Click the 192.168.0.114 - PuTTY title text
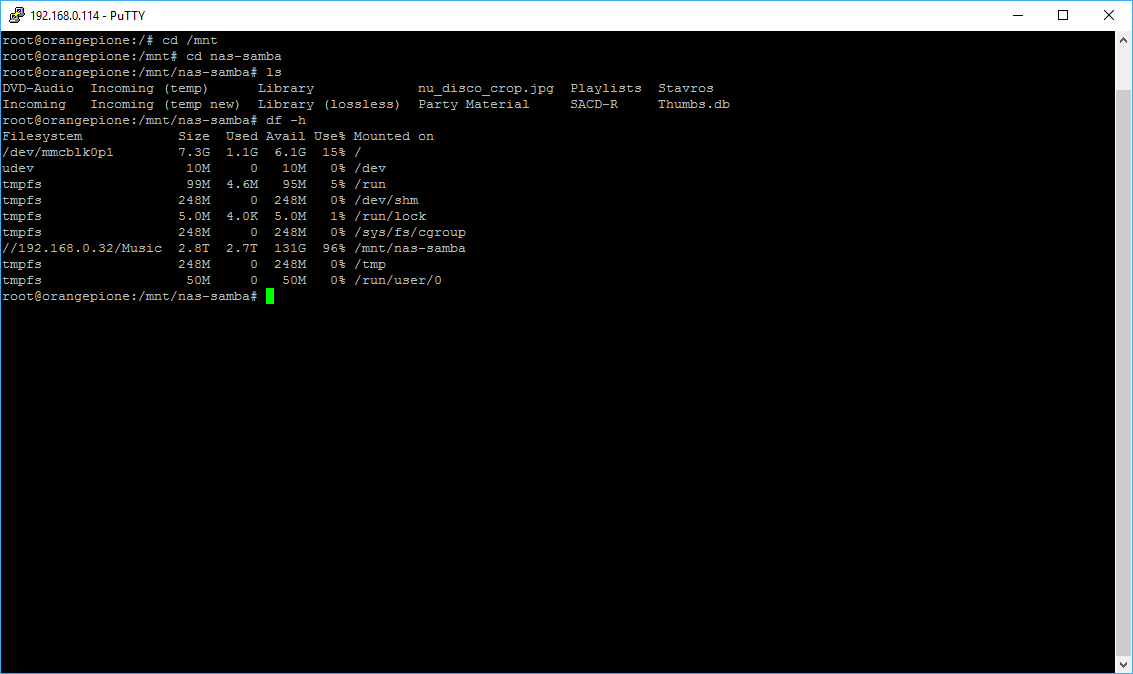Screen dimensions: 1133x674 (87, 16)
